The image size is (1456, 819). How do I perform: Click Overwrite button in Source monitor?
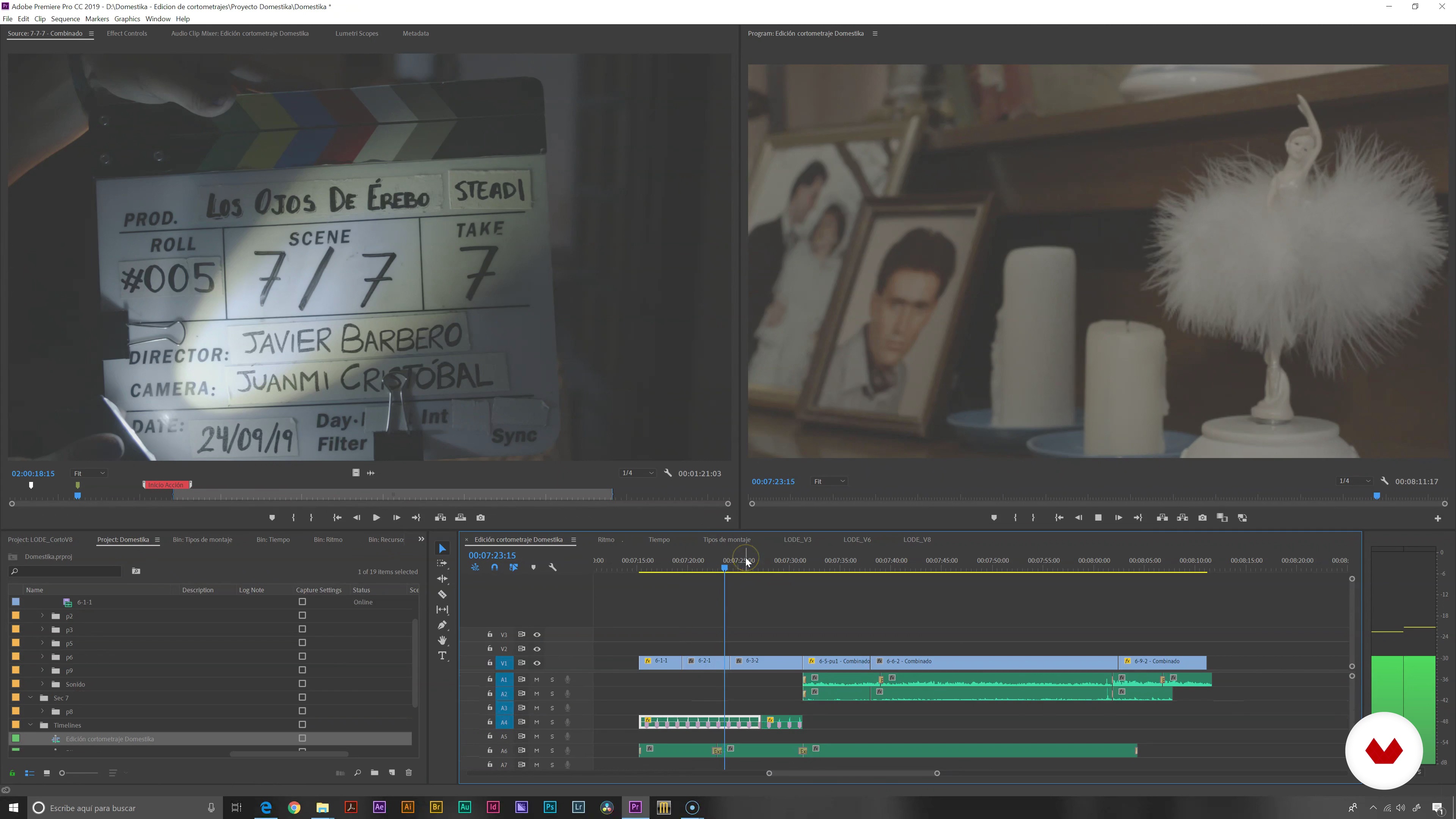click(x=461, y=518)
